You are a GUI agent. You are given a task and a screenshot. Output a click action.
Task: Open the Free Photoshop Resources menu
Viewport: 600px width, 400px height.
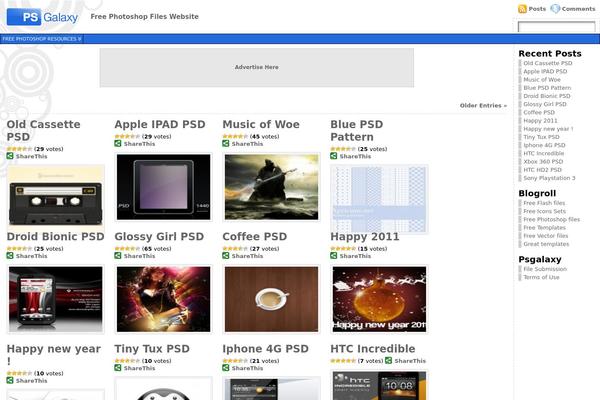42,39
